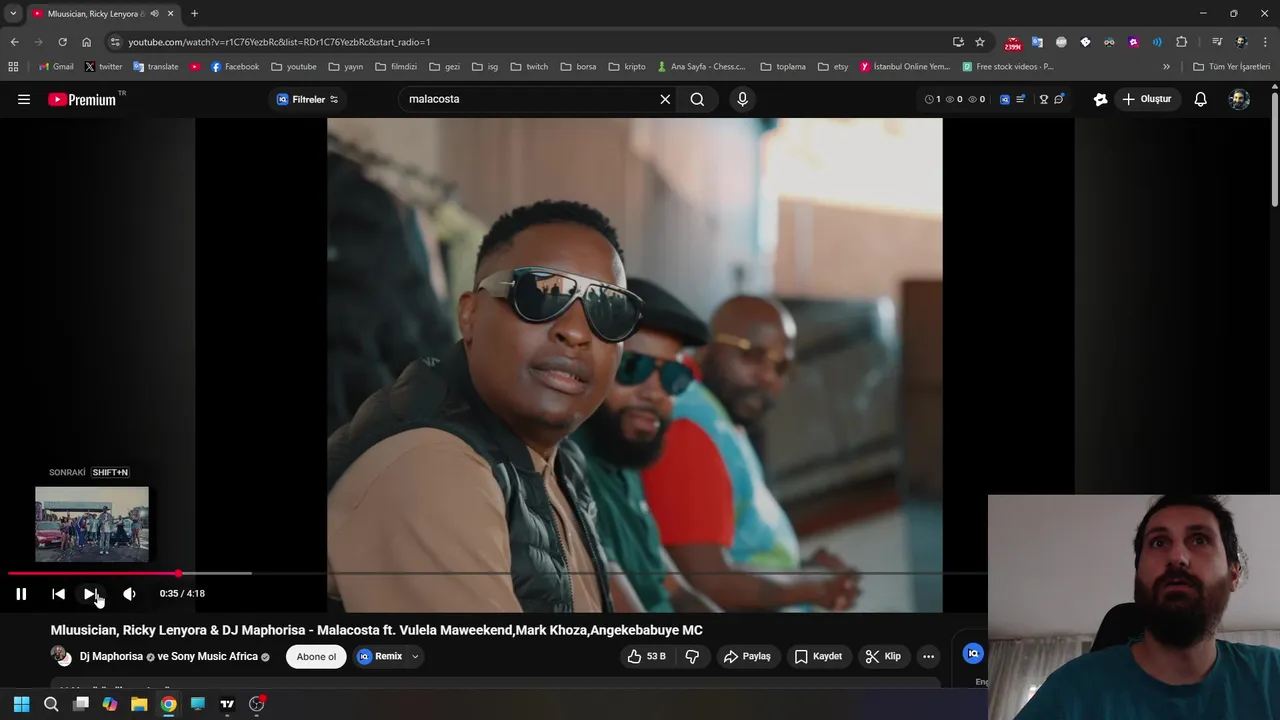Open the media control music-note icon
The height and width of the screenshot is (720, 1280).
[1217, 42]
